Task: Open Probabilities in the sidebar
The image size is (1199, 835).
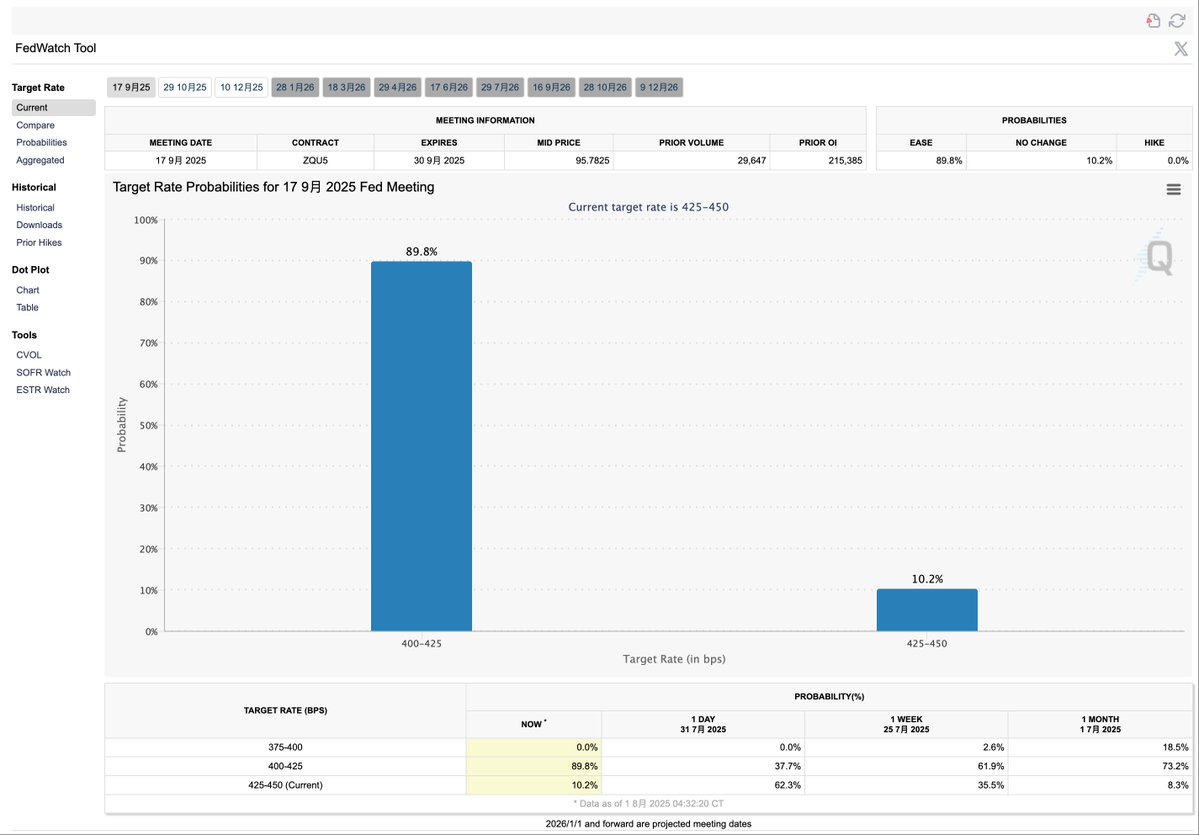Action: tap(41, 142)
